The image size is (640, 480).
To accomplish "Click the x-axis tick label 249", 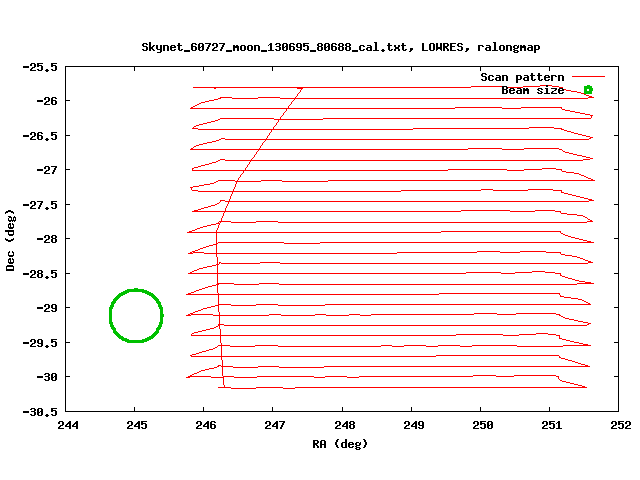I will (413, 425).
